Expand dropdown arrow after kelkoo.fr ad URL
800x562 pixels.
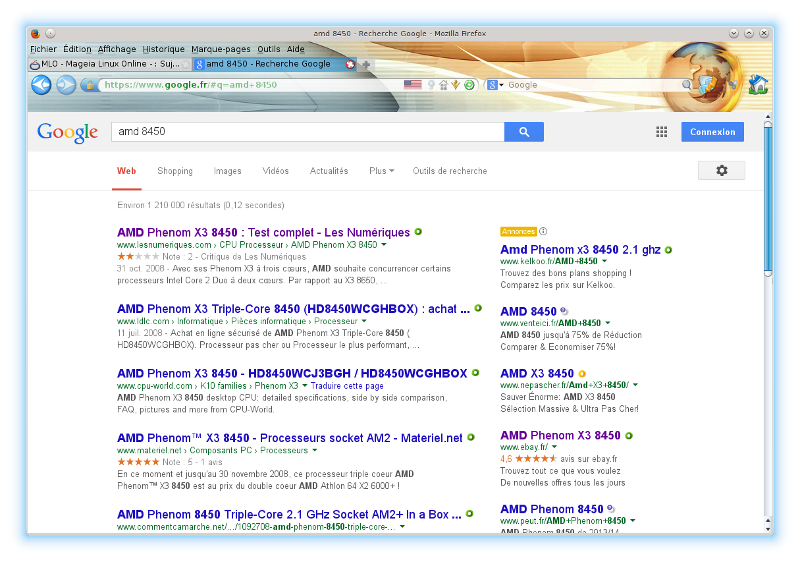pos(605,261)
